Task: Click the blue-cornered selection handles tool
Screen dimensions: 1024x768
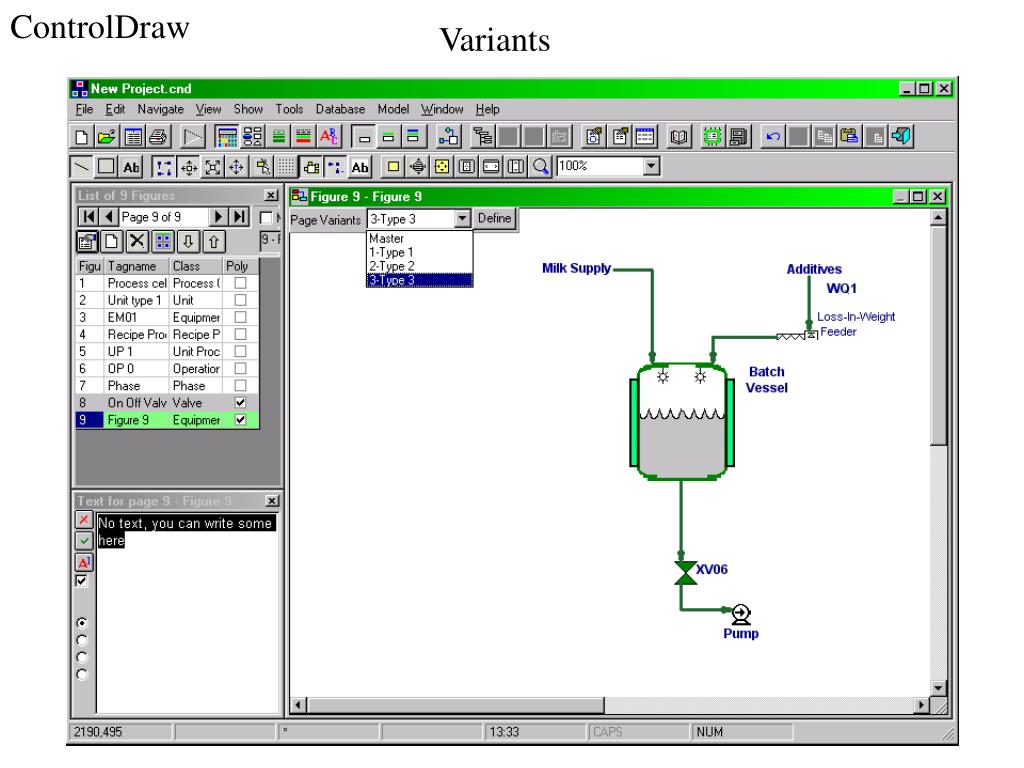Action: (163, 167)
